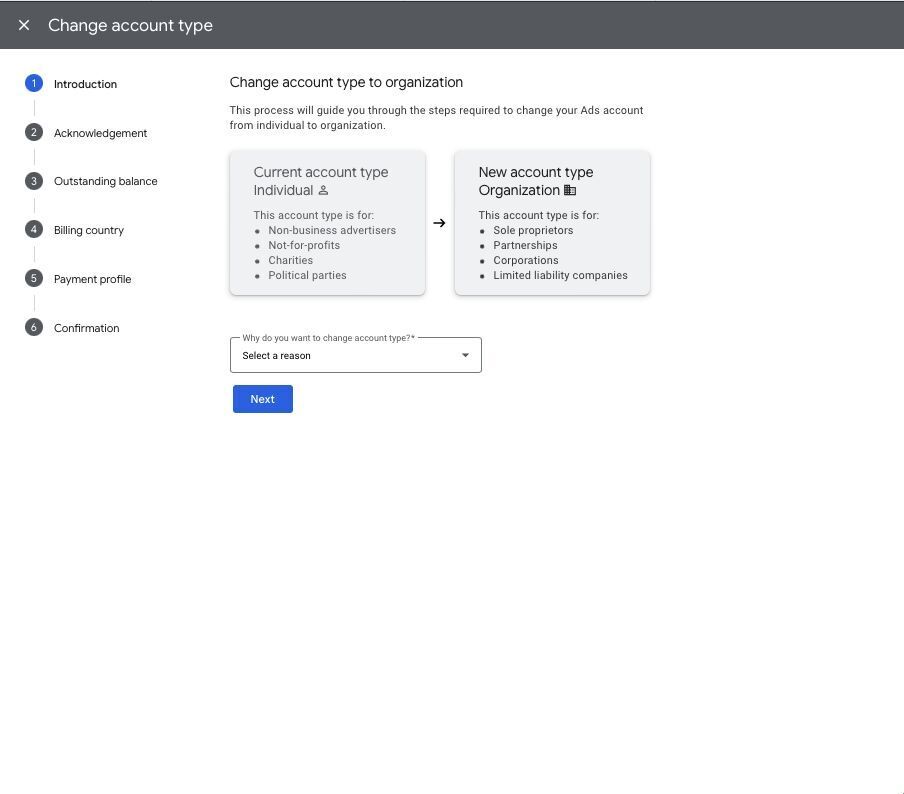This screenshot has height=794, width=904.
Task: Click the Current account type card
Action: (x=327, y=223)
